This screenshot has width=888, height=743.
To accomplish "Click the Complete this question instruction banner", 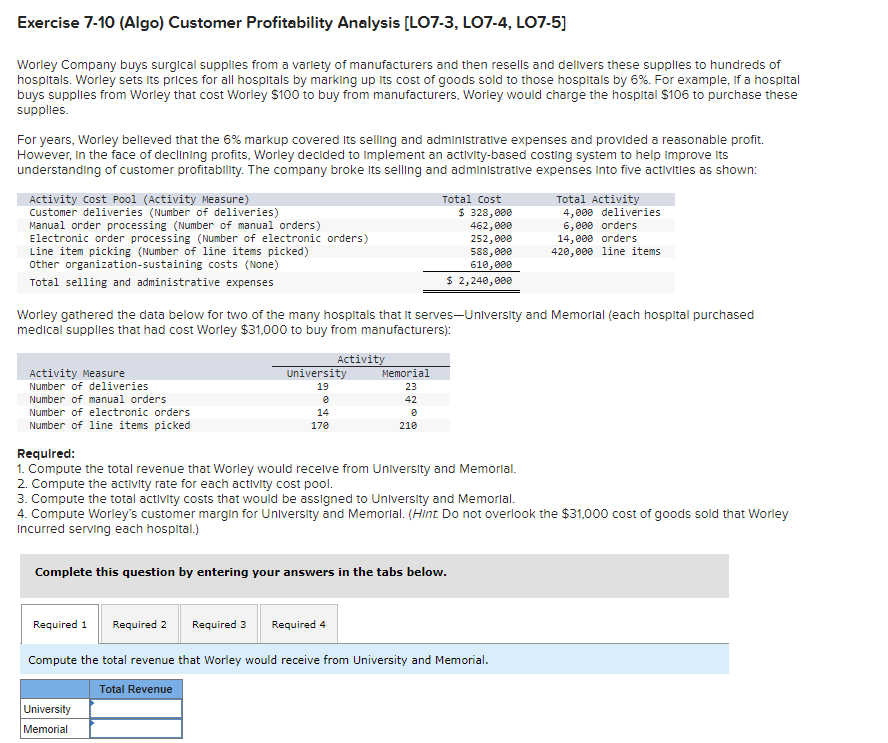I will coord(374,575).
